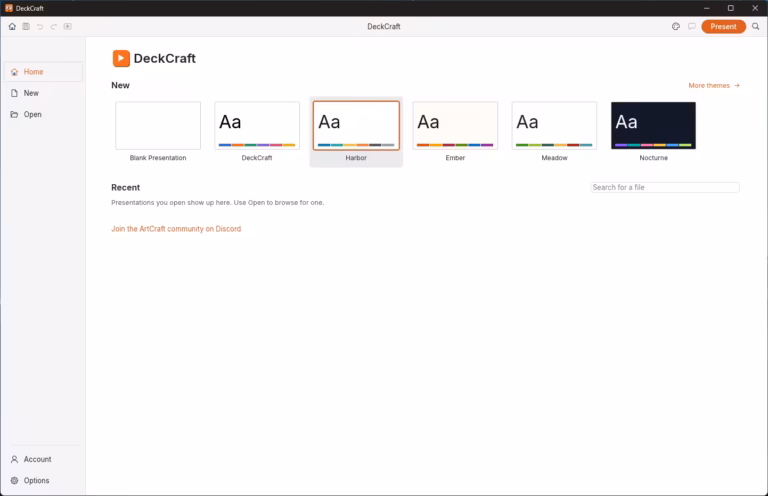
Task: Follow the More themes link
Action: pyautogui.click(x=714, y=85)
